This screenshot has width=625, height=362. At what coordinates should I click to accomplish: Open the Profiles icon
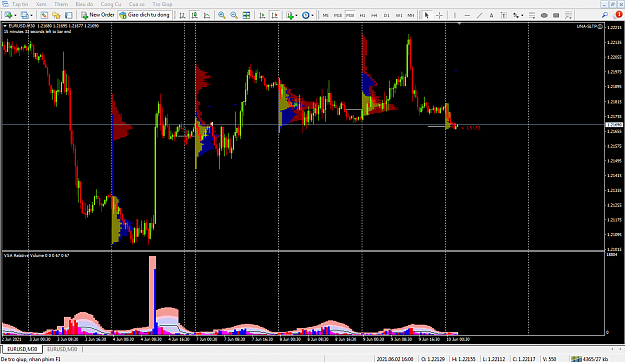[24, 15]
